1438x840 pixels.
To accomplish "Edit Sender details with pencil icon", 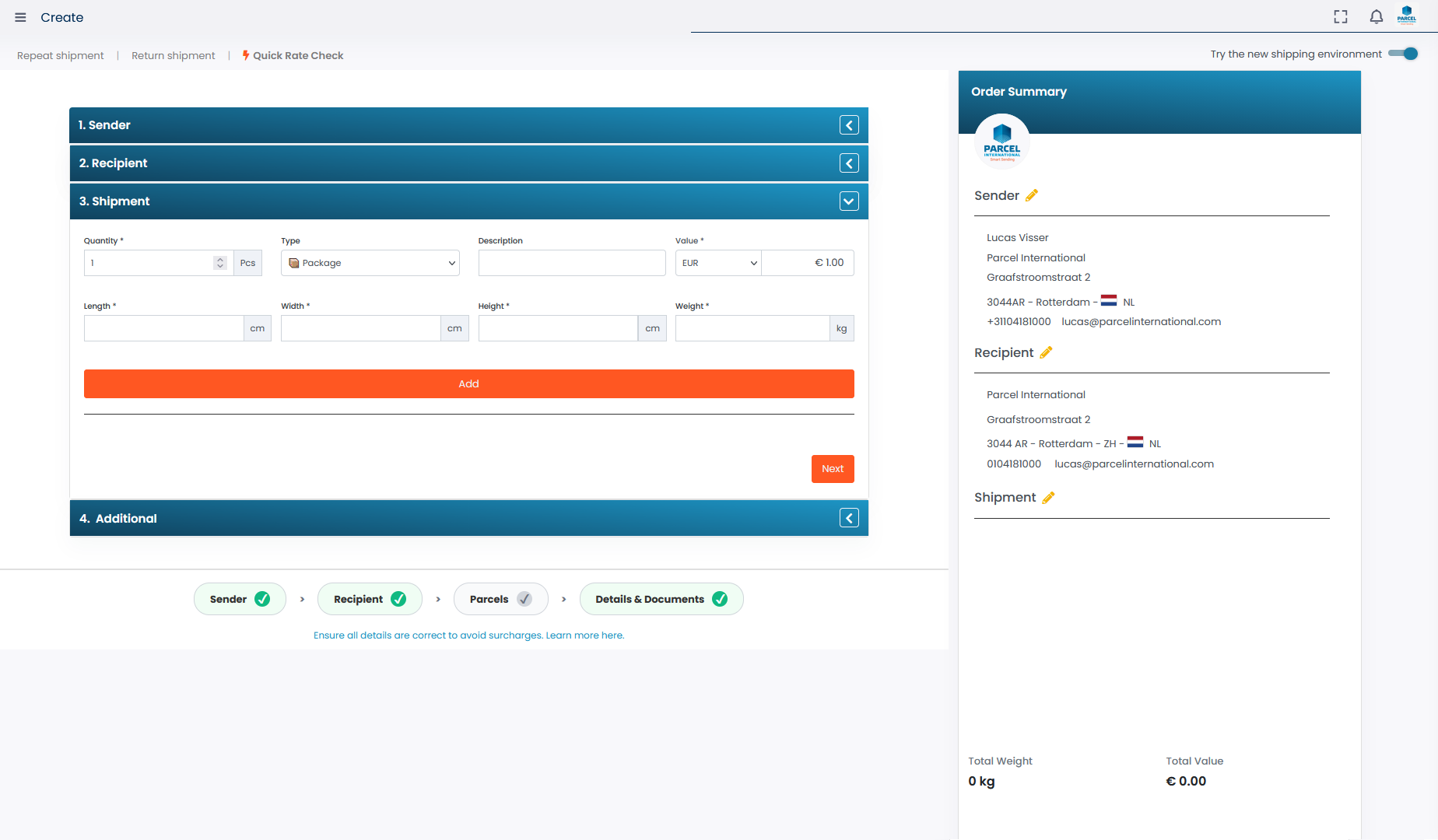I will pos(1032,196).
